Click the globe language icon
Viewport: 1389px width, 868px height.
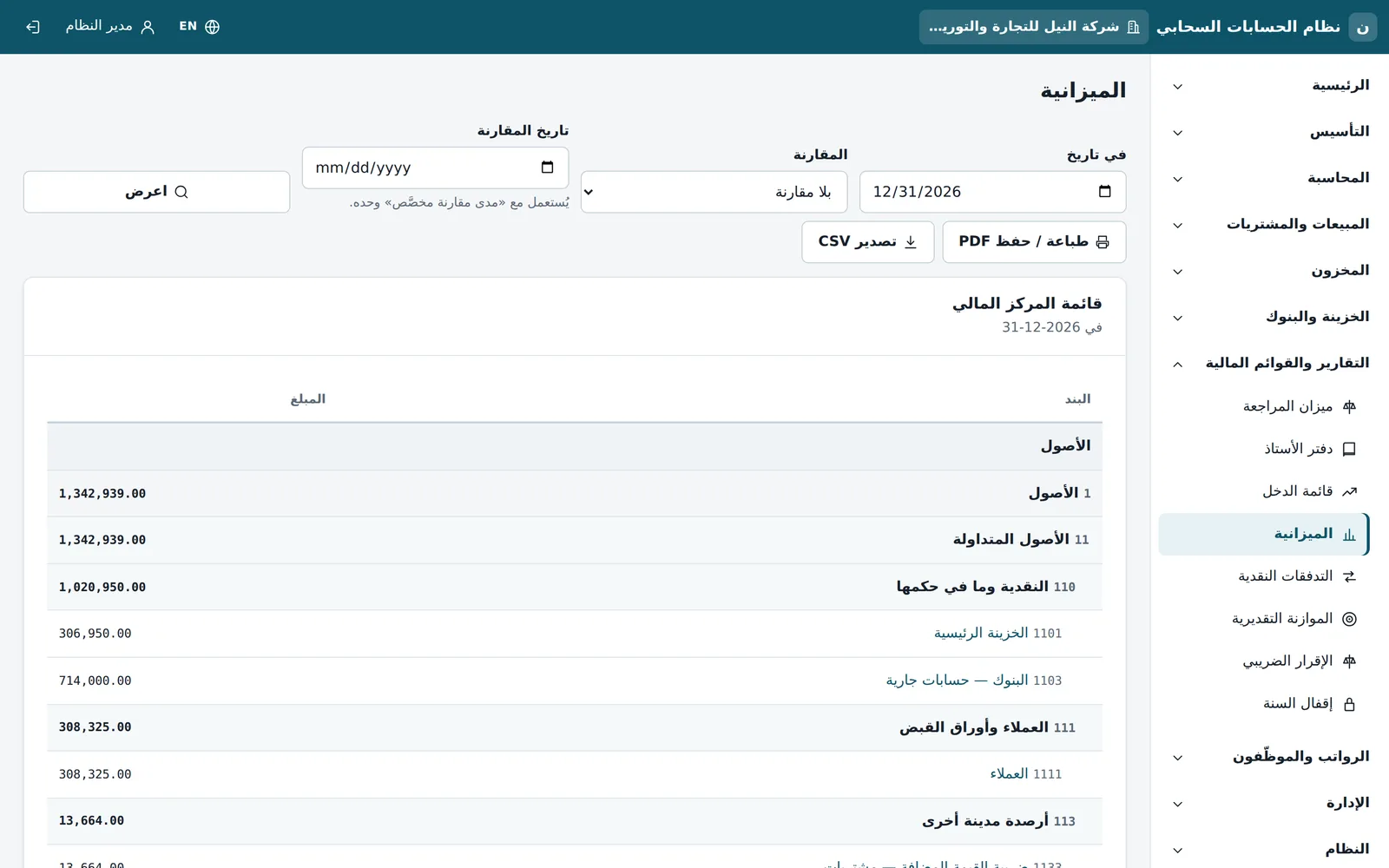213,27
